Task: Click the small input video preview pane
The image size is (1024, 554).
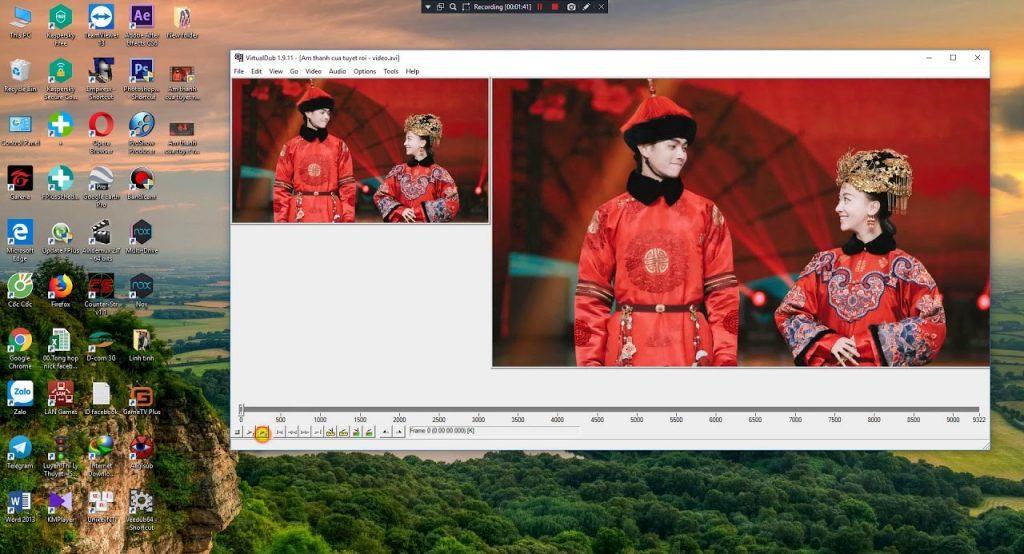Action: point(360,150)
